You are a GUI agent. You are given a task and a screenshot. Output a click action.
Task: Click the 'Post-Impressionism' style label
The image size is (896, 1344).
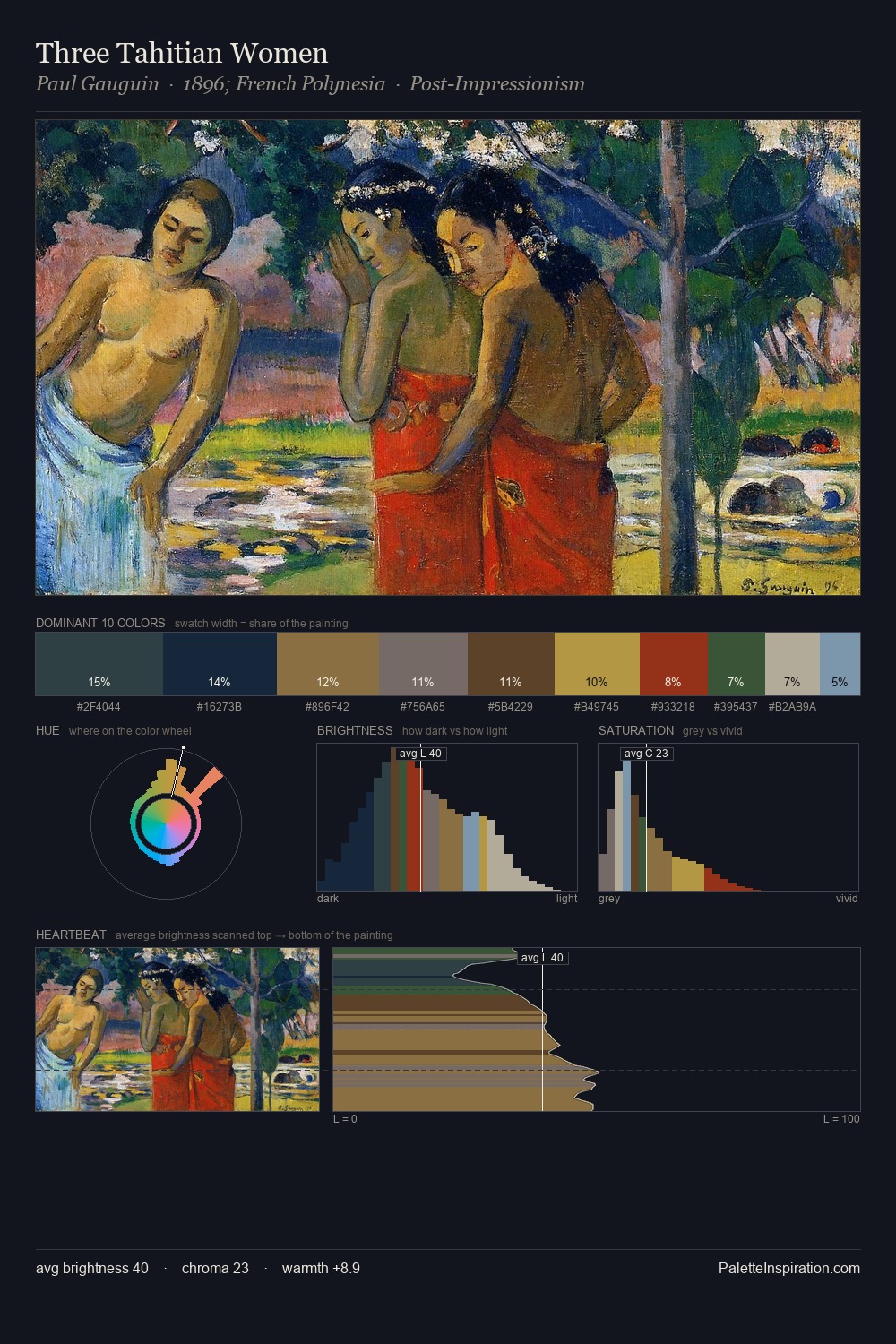(x=497, y=84)
